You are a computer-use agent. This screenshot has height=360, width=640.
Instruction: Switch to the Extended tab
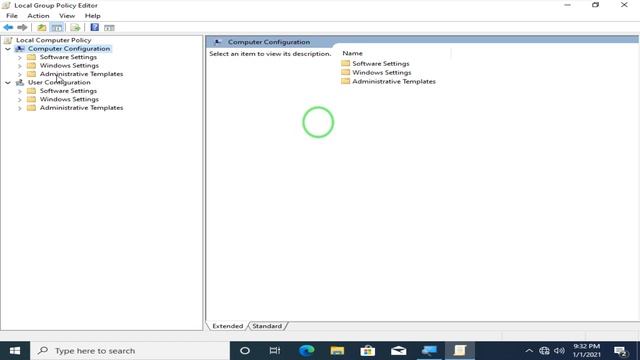227,326
